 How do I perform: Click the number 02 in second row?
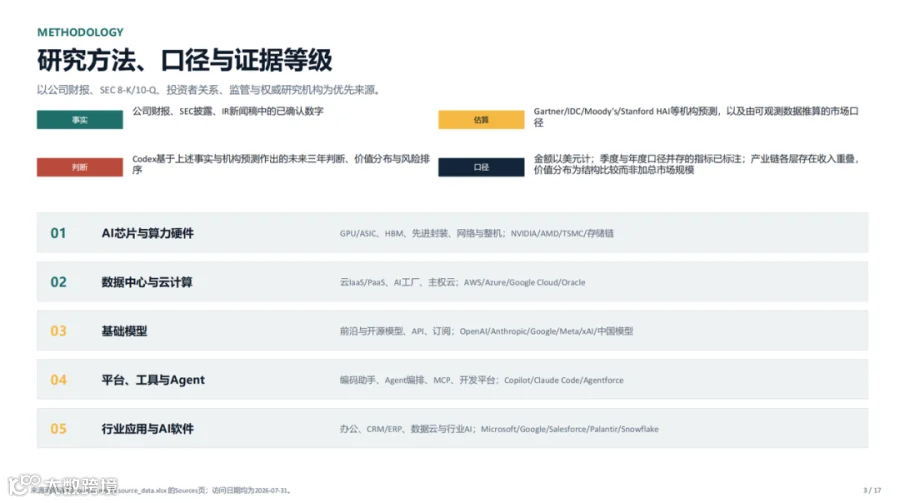(x=59, y=282)
